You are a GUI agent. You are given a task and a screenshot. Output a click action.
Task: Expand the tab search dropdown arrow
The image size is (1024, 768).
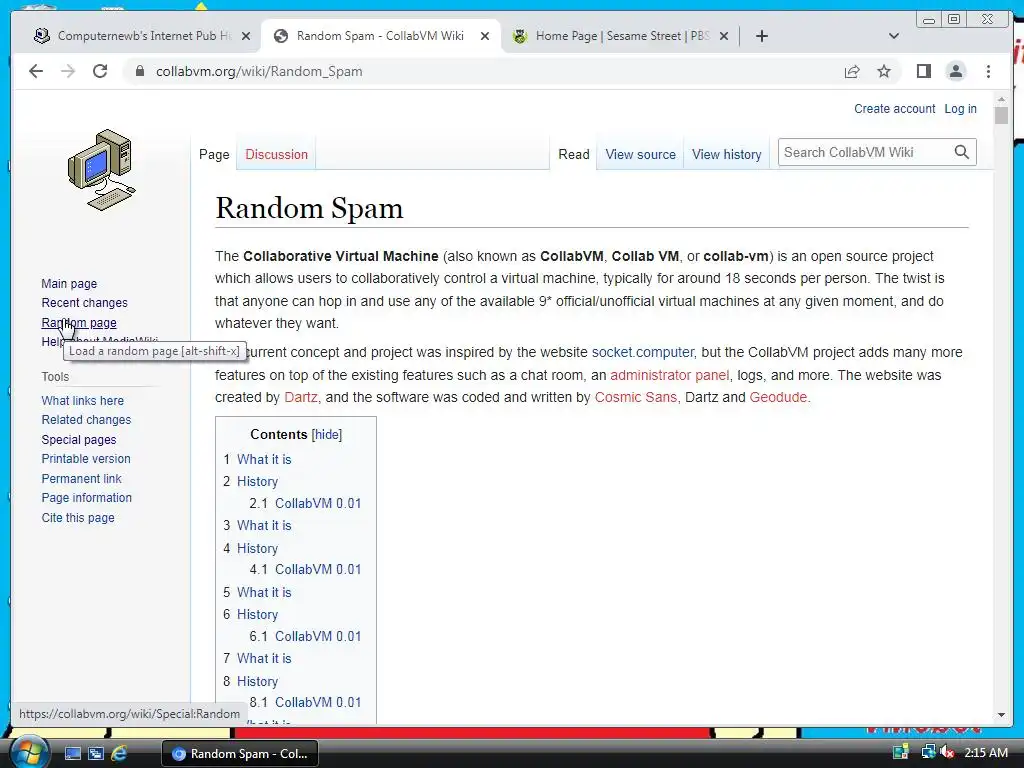point(894,36)
